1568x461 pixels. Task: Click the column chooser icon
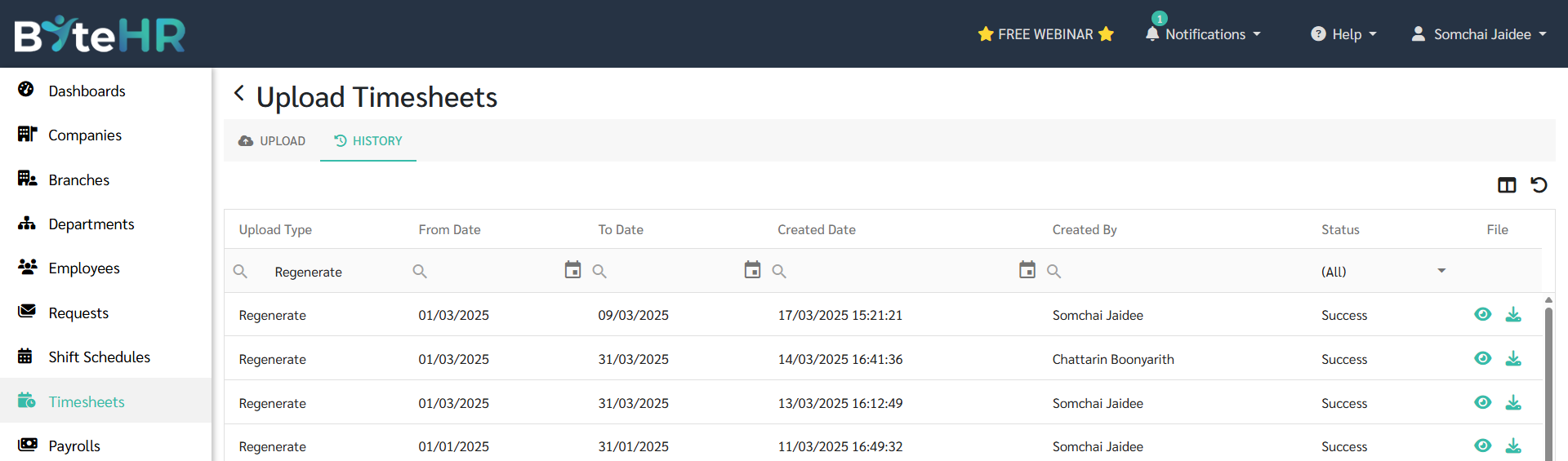coord(1507,185)
